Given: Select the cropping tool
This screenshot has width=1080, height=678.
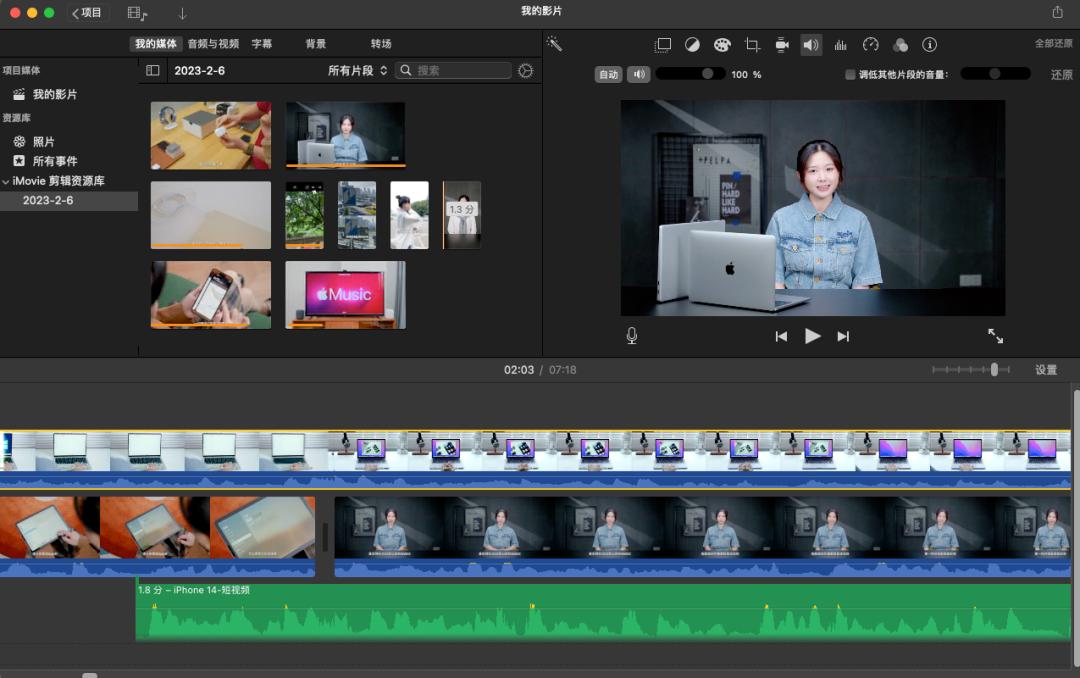Looking at the screenshot, I should (752, 45).
